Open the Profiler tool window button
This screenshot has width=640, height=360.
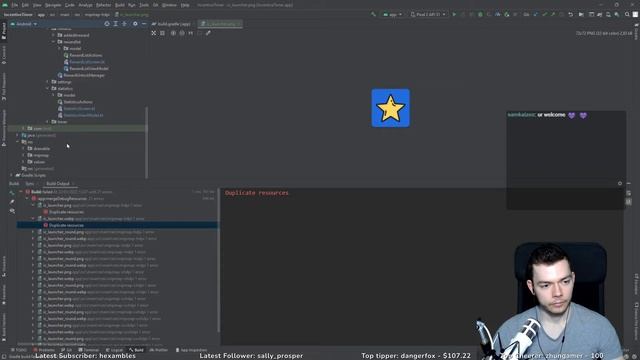(159, 350)
